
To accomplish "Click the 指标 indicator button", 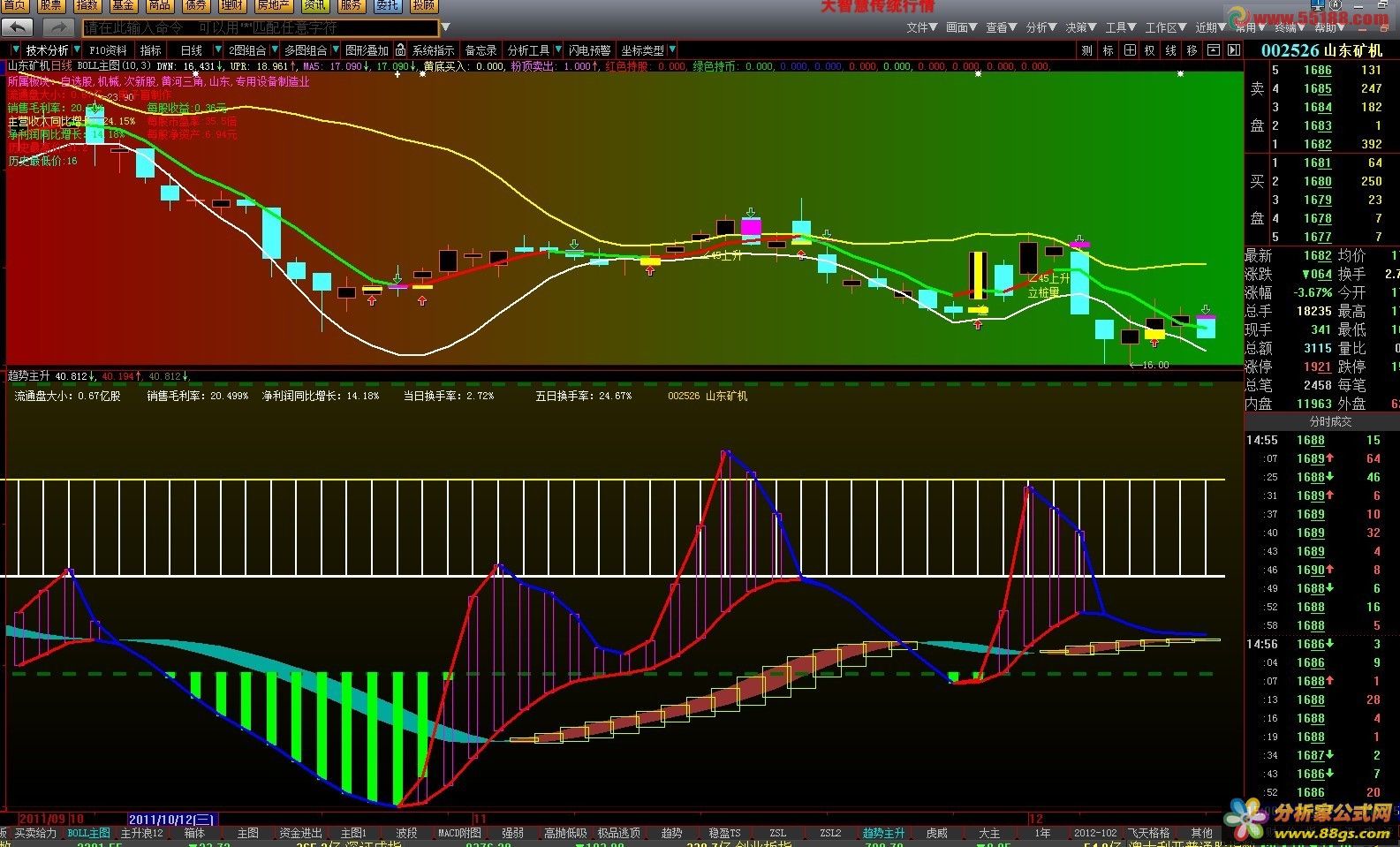I will pos(151,50).
